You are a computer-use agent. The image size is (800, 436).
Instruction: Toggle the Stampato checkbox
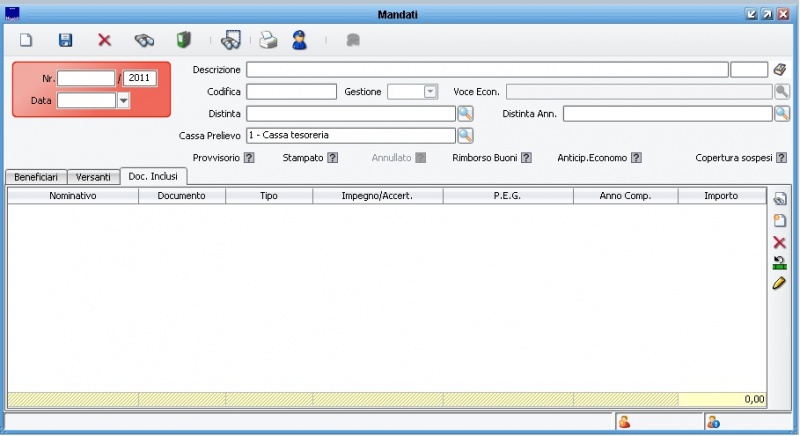point(330,157)
